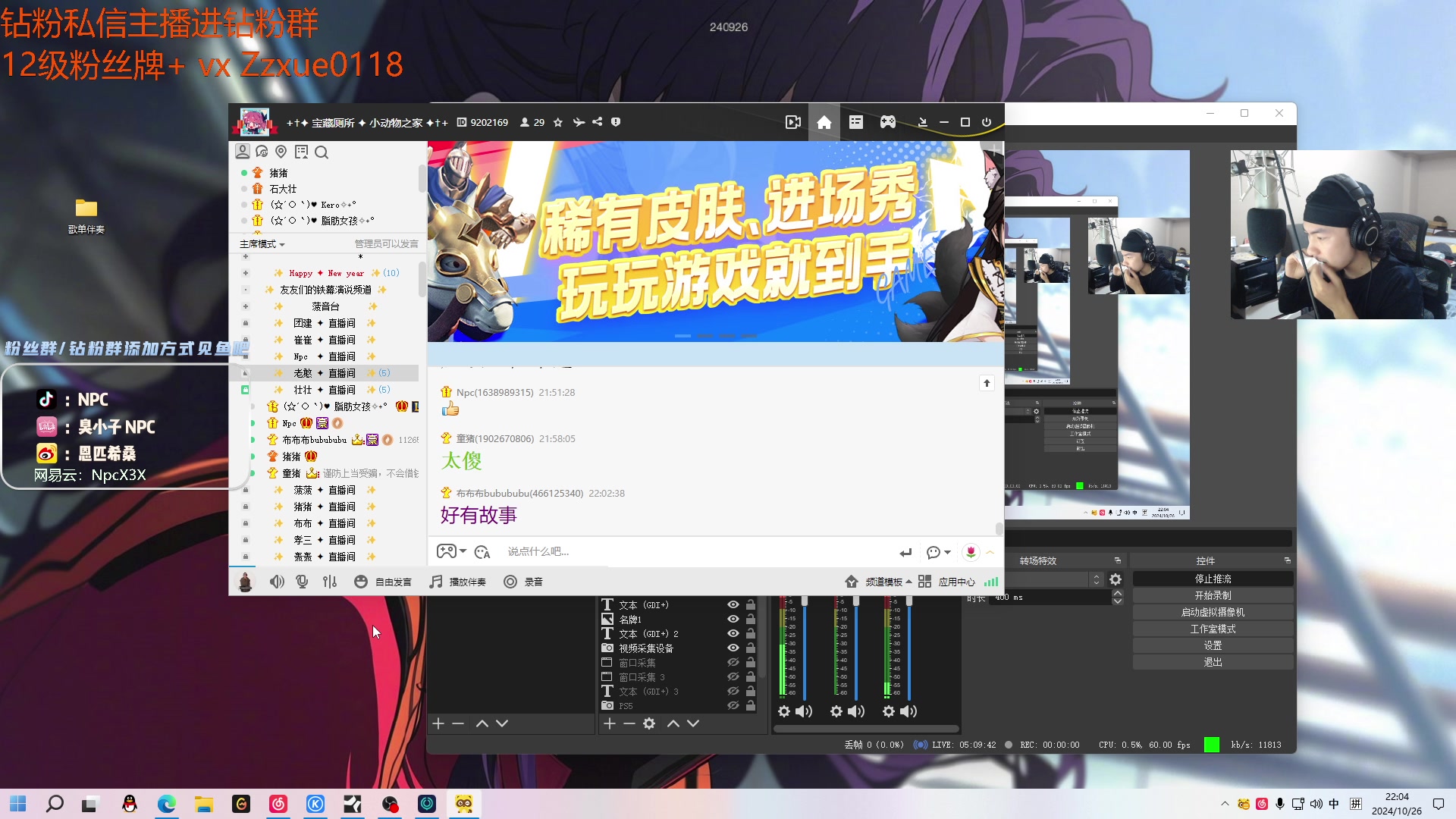Select 崔崔 直播间 channel
This screenshot has width=1456, height=819.
[x=325, y=340]
